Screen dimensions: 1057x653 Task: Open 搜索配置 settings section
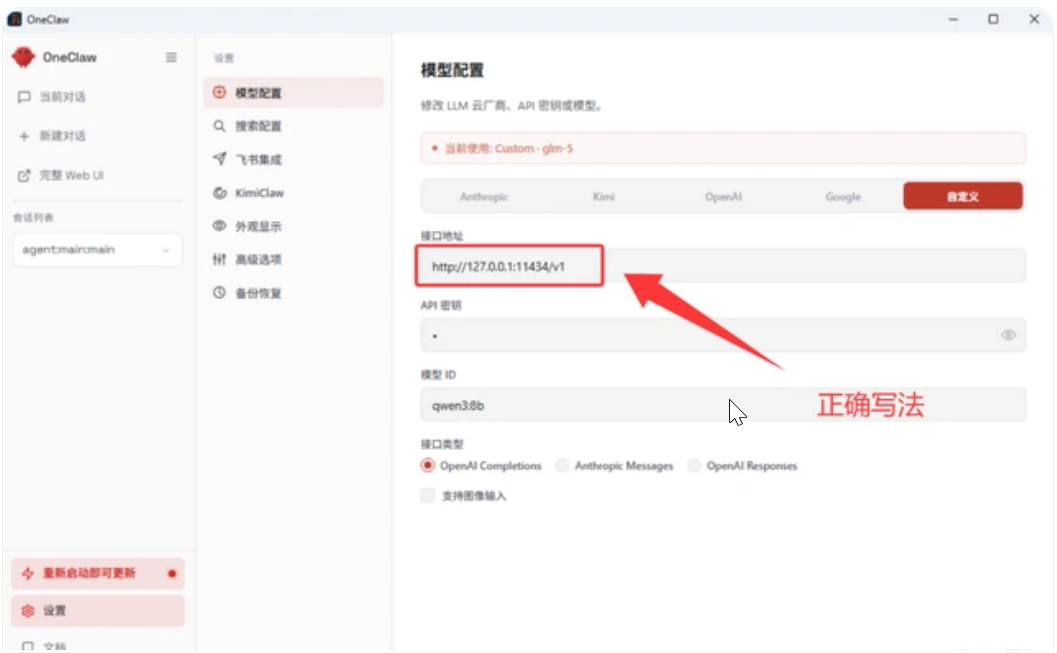coord(294,126)
